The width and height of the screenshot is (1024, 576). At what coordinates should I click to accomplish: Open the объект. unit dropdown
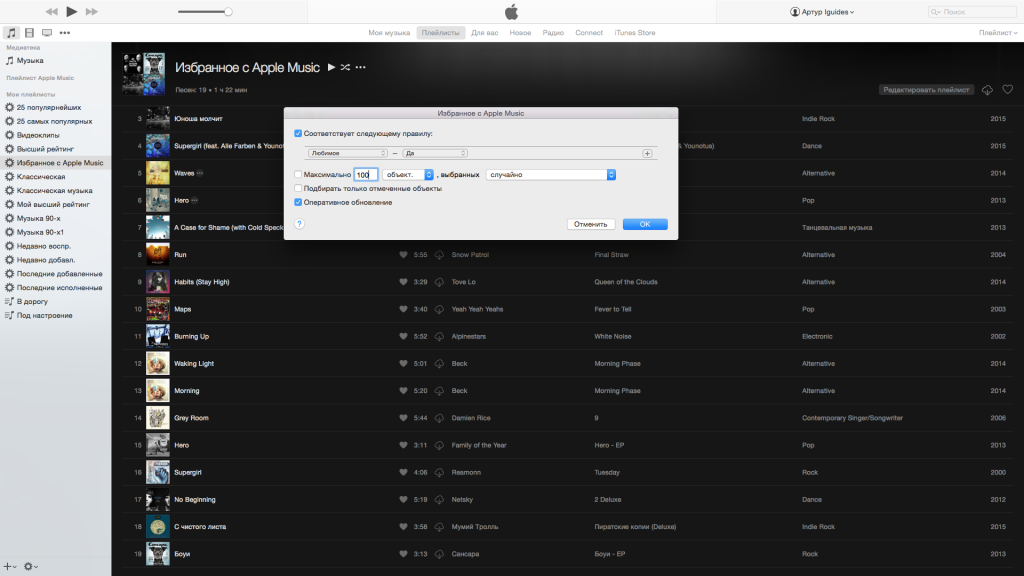408,174
